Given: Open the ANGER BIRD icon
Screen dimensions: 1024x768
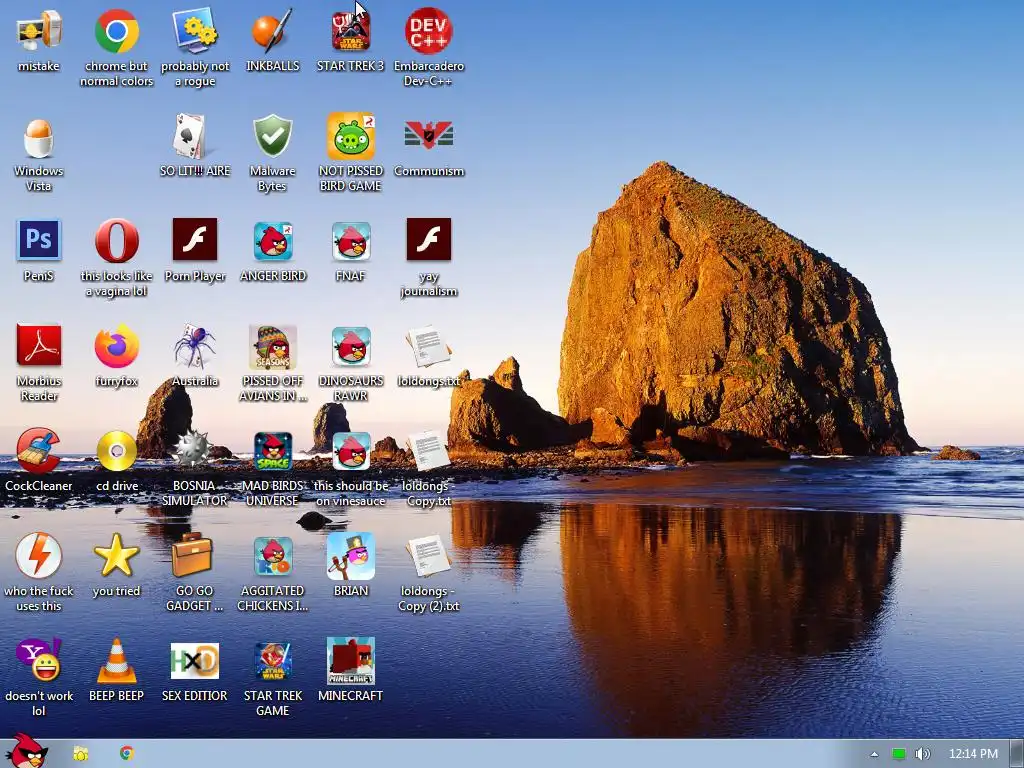Looking at the screenshot, I should pos(272,241).
